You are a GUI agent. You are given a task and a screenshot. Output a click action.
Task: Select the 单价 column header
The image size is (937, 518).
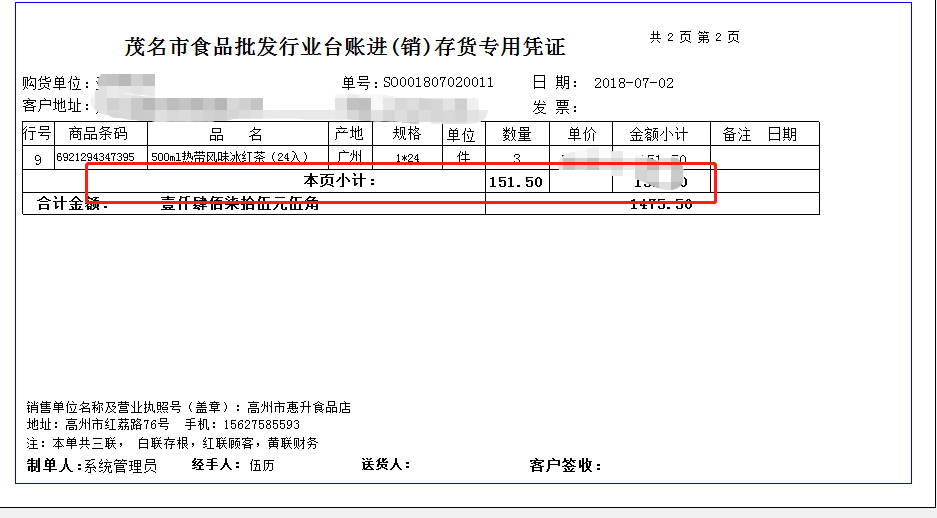click(582, 134)
